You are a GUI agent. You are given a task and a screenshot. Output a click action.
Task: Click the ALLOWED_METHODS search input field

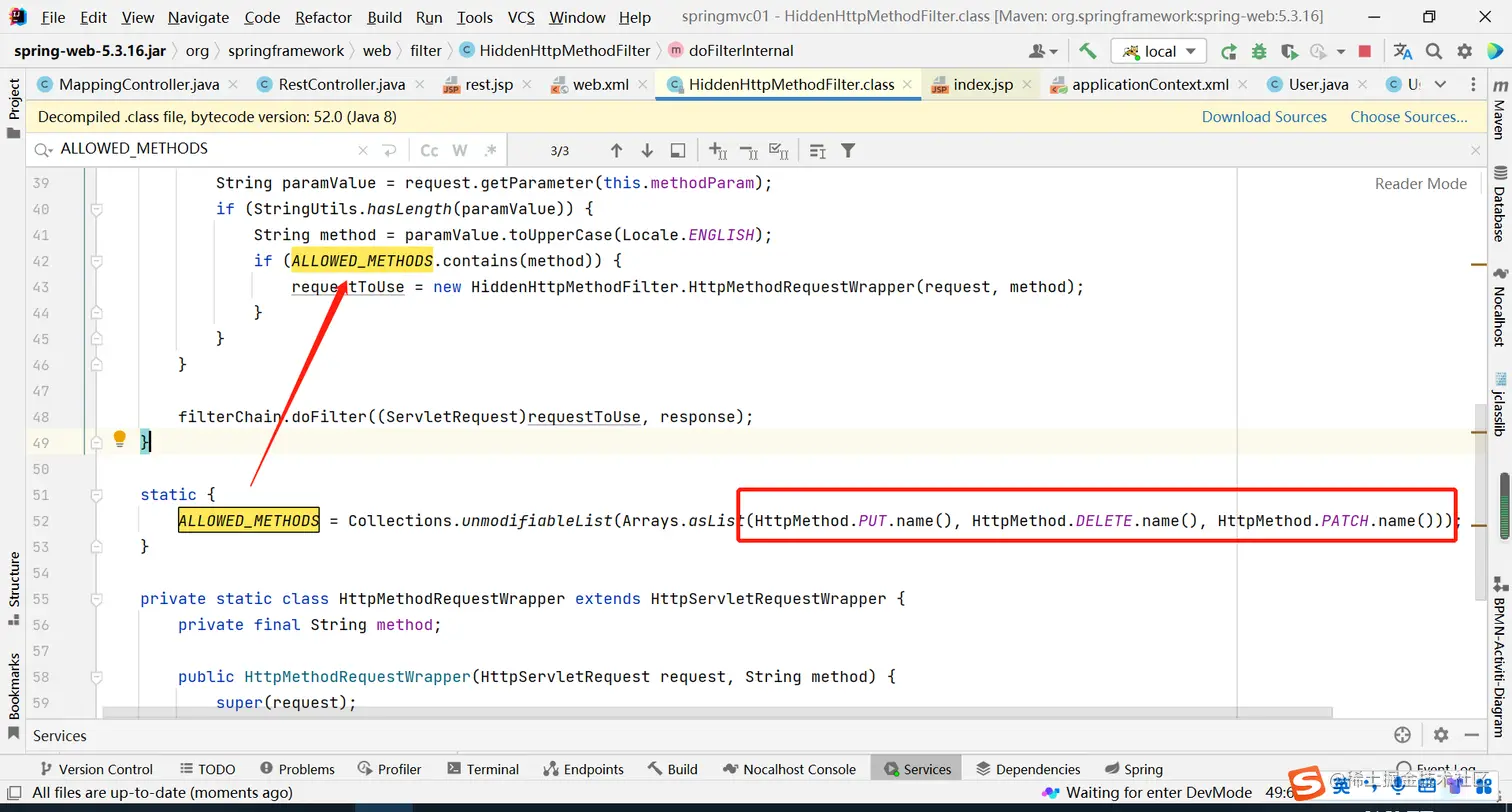pos(206,149)
